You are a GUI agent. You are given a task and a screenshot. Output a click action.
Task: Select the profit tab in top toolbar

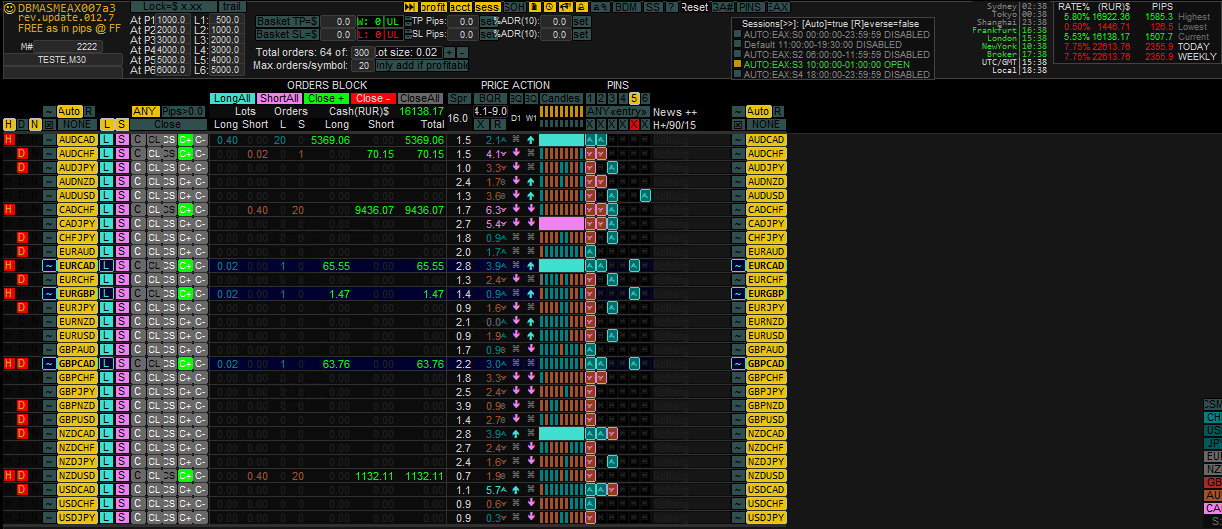(x=434, y=7)
